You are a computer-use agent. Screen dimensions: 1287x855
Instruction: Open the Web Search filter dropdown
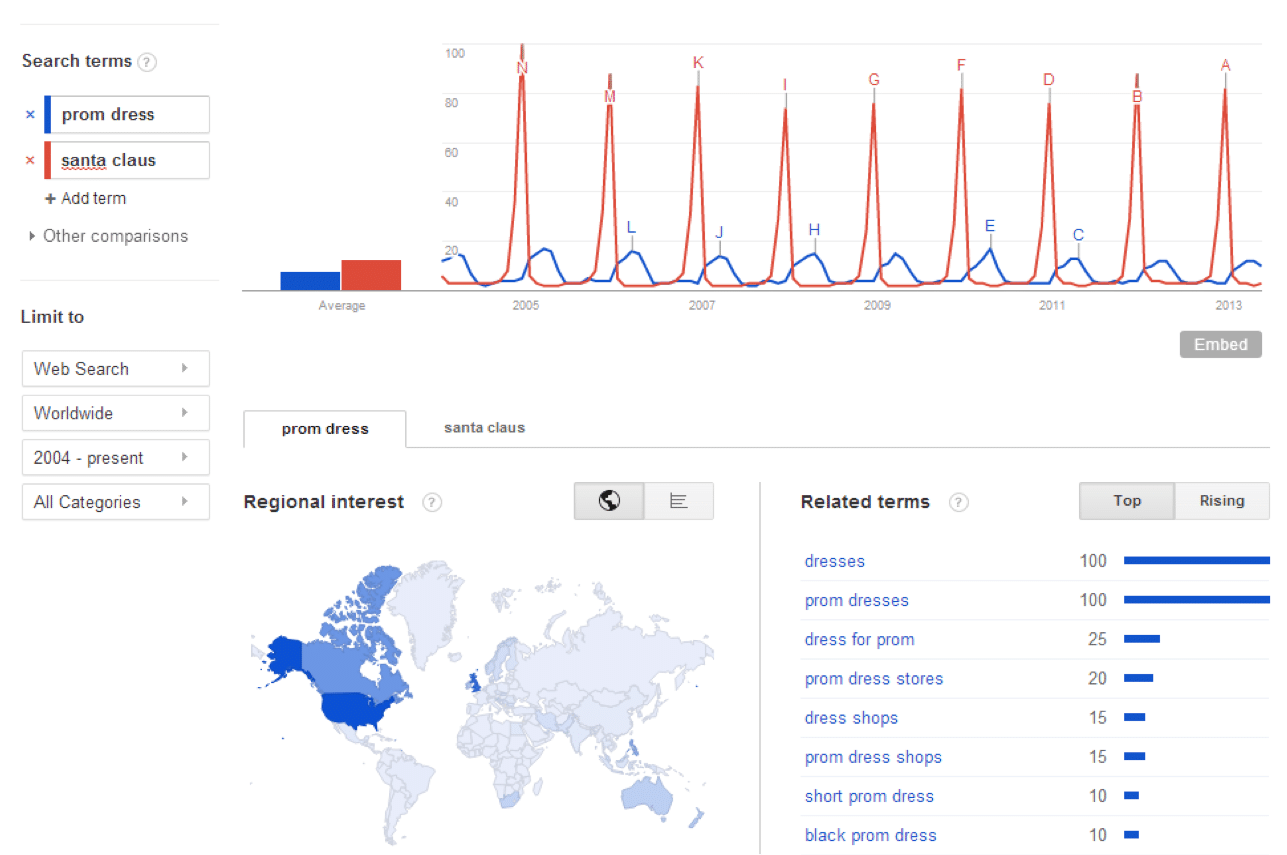(x=115, y=368)
